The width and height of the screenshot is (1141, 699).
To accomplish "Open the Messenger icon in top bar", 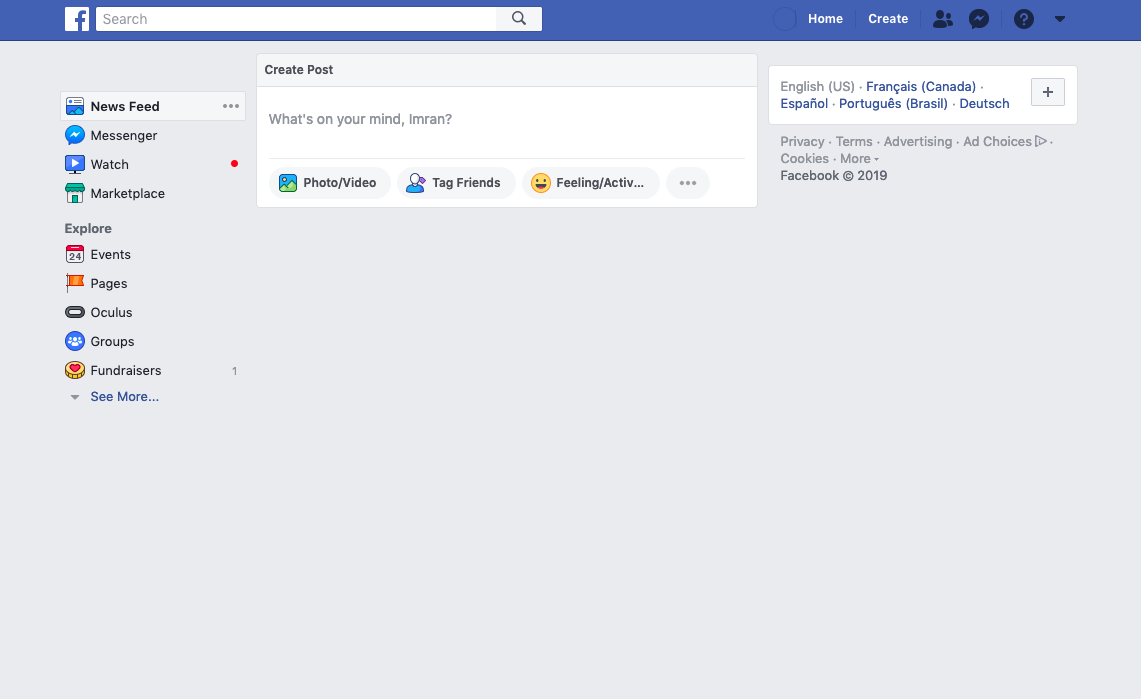I will [x=979, y=19].
